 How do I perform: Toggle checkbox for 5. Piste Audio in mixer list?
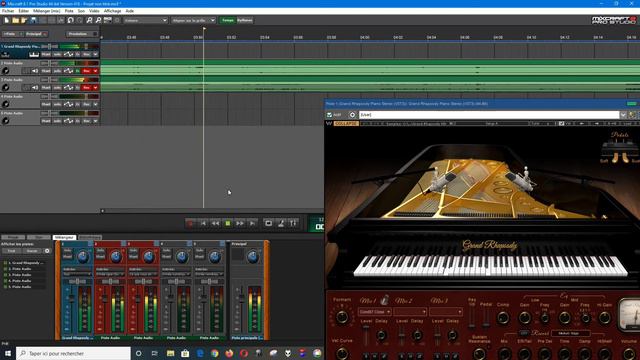click(5, 287)
